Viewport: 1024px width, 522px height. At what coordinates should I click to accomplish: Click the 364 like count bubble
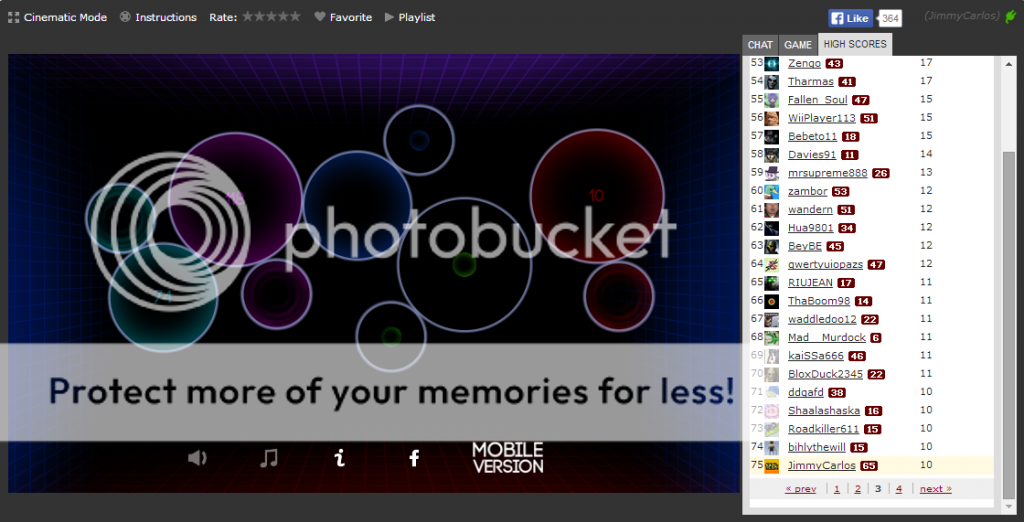[x=889, y=18]
